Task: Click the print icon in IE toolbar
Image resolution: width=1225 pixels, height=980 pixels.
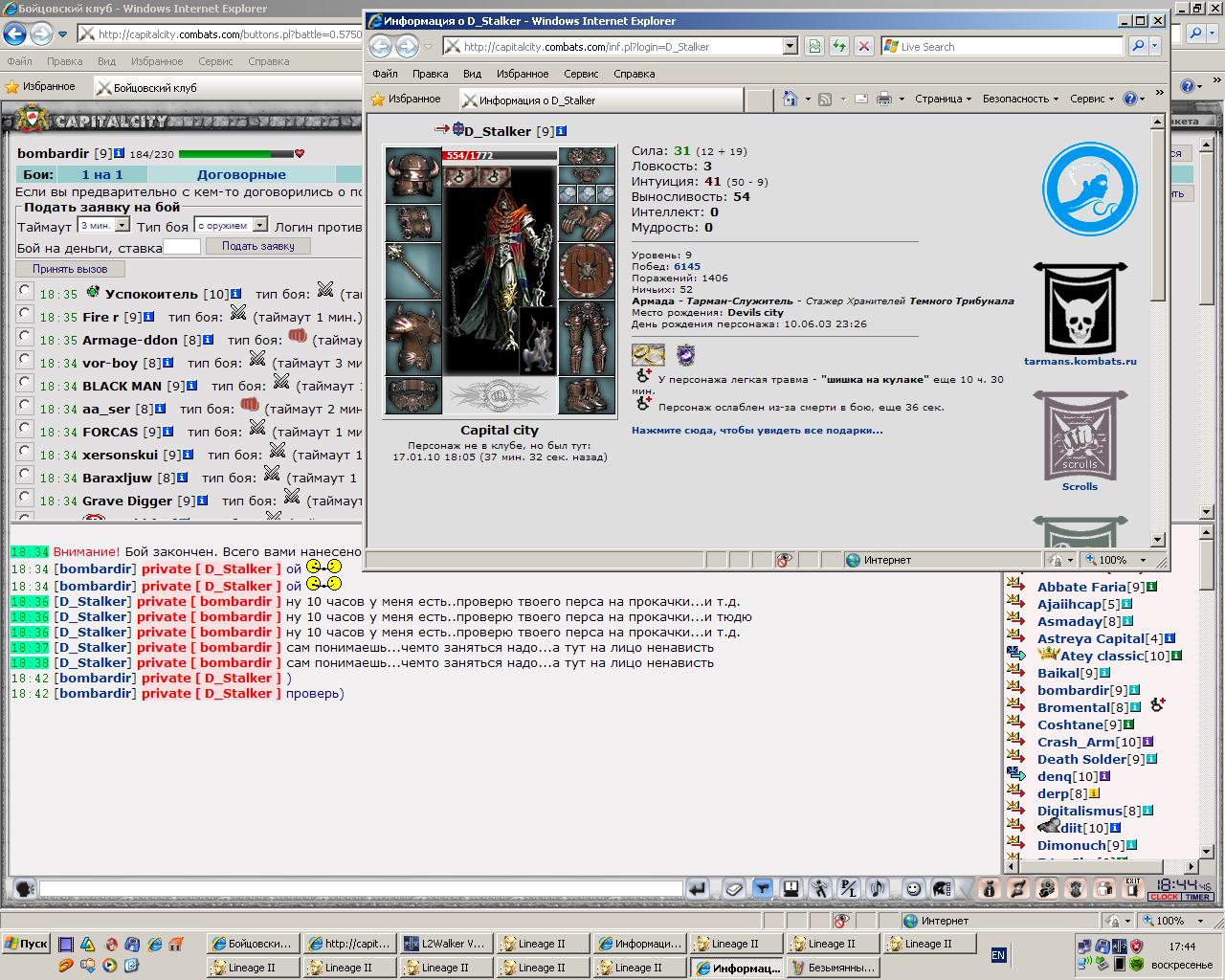Action: coord(884,99)
